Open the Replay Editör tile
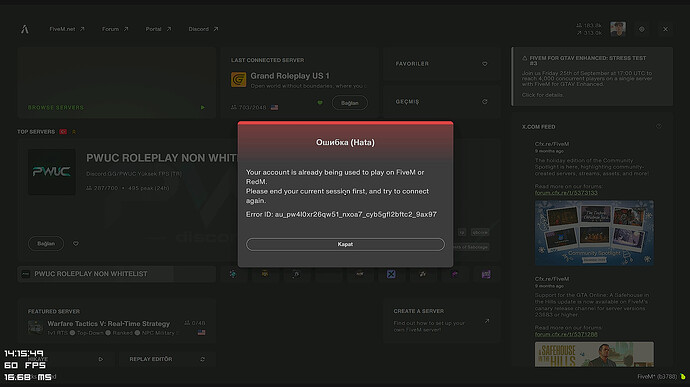The width and height of the screenshot is (690, 387). click(x=167, y=359)
